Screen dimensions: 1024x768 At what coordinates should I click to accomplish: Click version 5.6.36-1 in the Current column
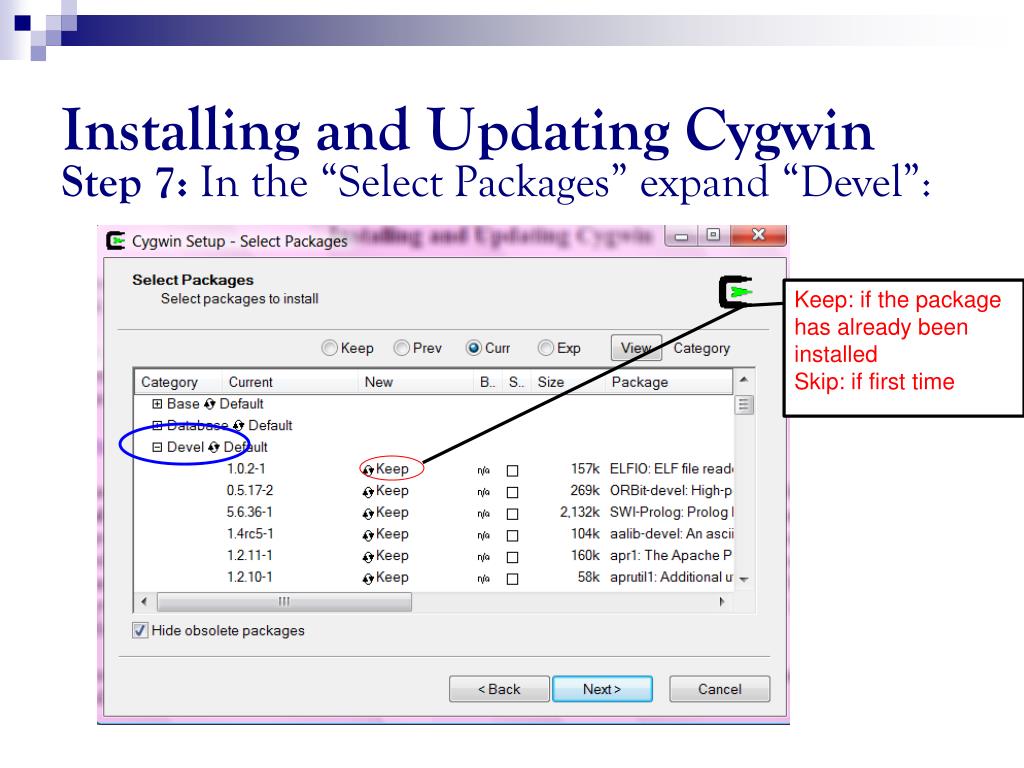coord(249,512)
